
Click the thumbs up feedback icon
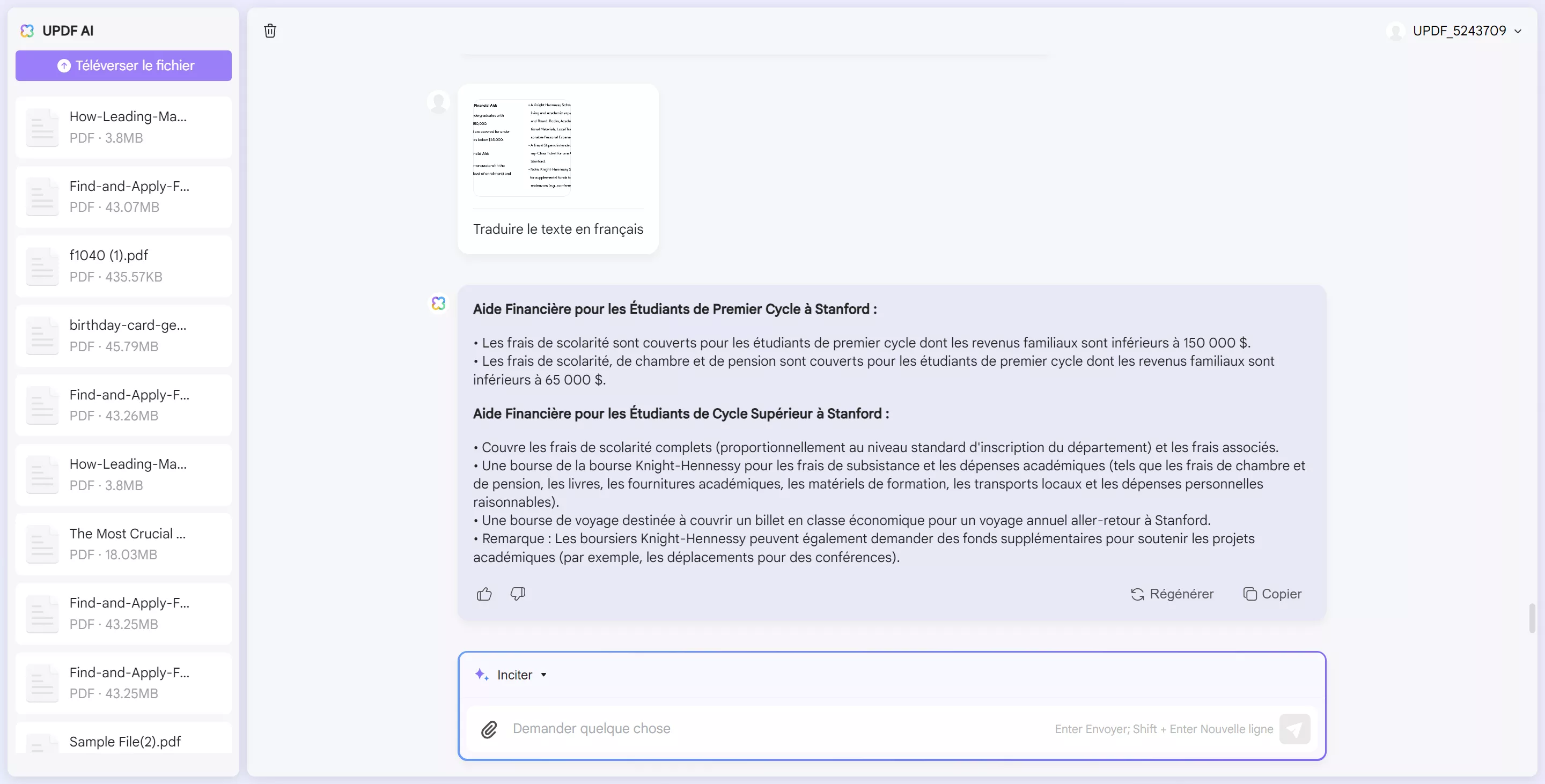tap(484, 594)
